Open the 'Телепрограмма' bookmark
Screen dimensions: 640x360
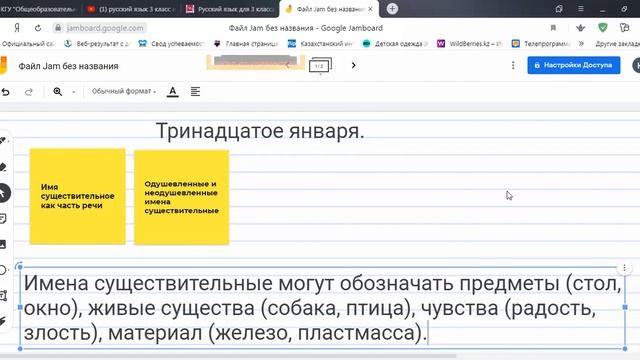[x=541, y=44]
